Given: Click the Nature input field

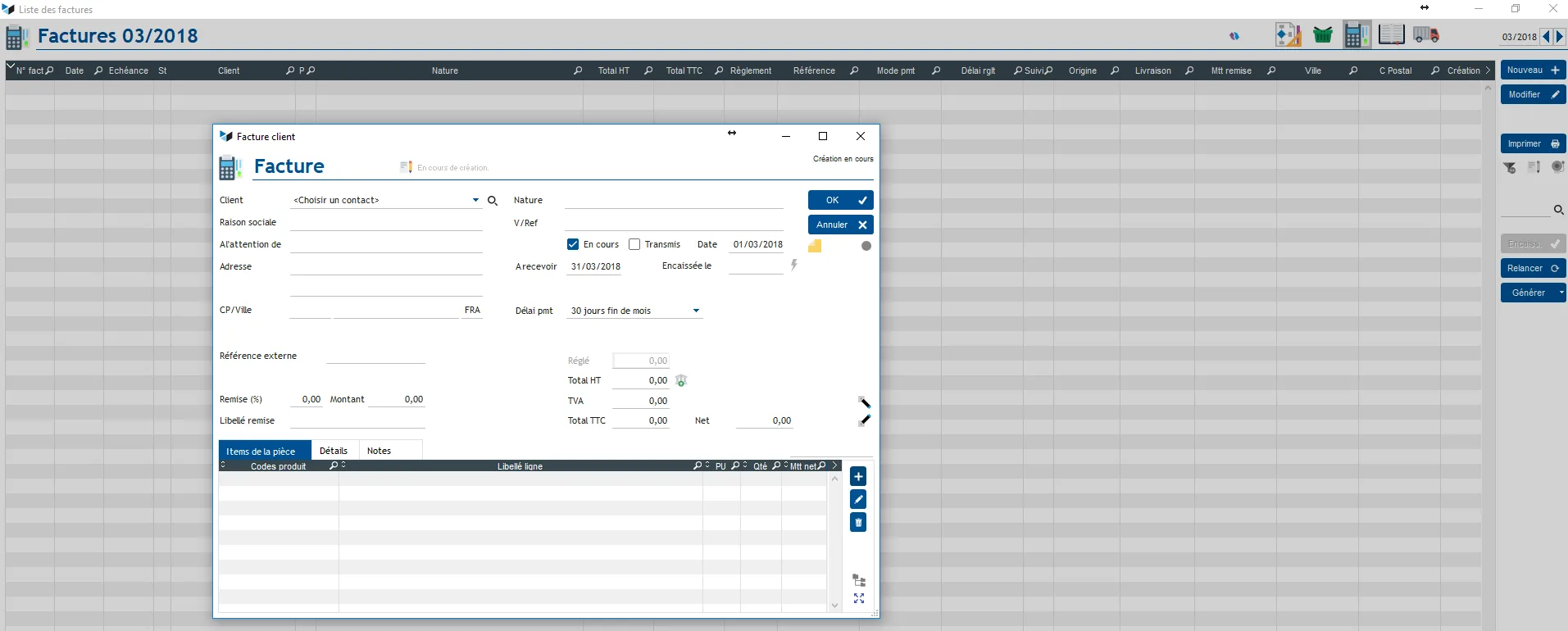Looking at the screenshot, I should 674,200.
